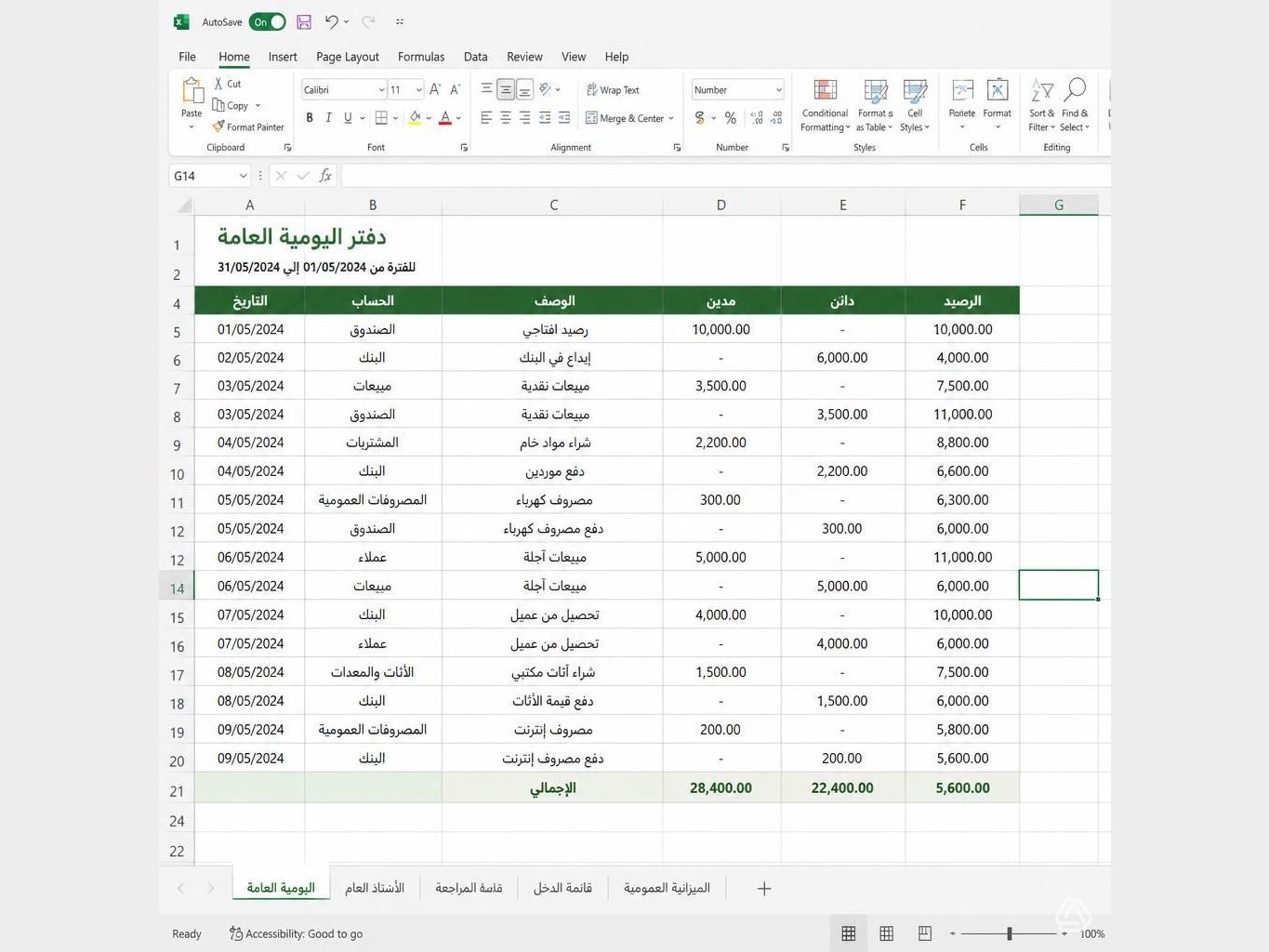This screenshot has width=1269, height=952.
Task: Click the Increase Decimal icon
Action: point(757,118)
